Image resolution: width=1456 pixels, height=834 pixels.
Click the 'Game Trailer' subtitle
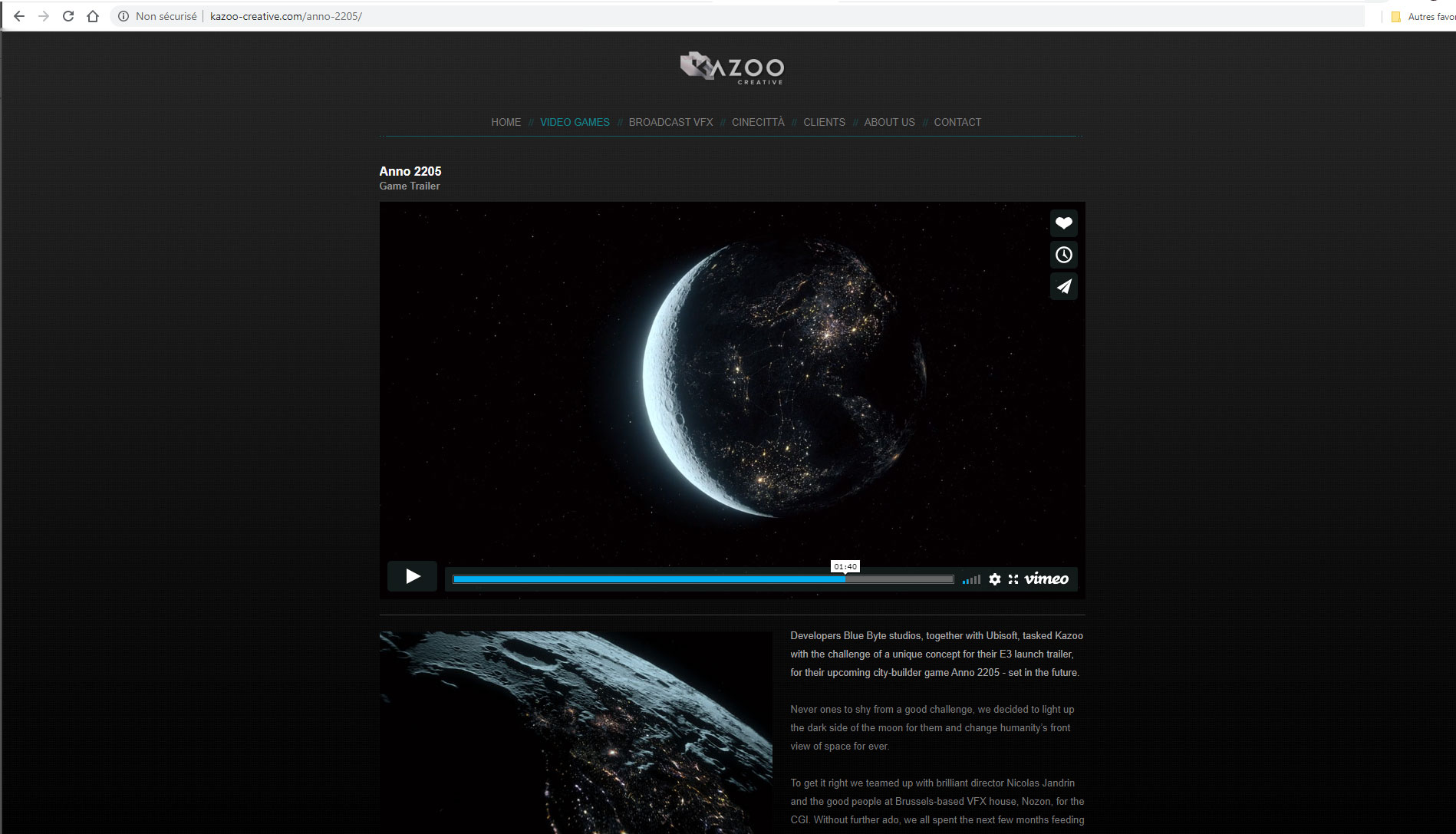(410, 186)
